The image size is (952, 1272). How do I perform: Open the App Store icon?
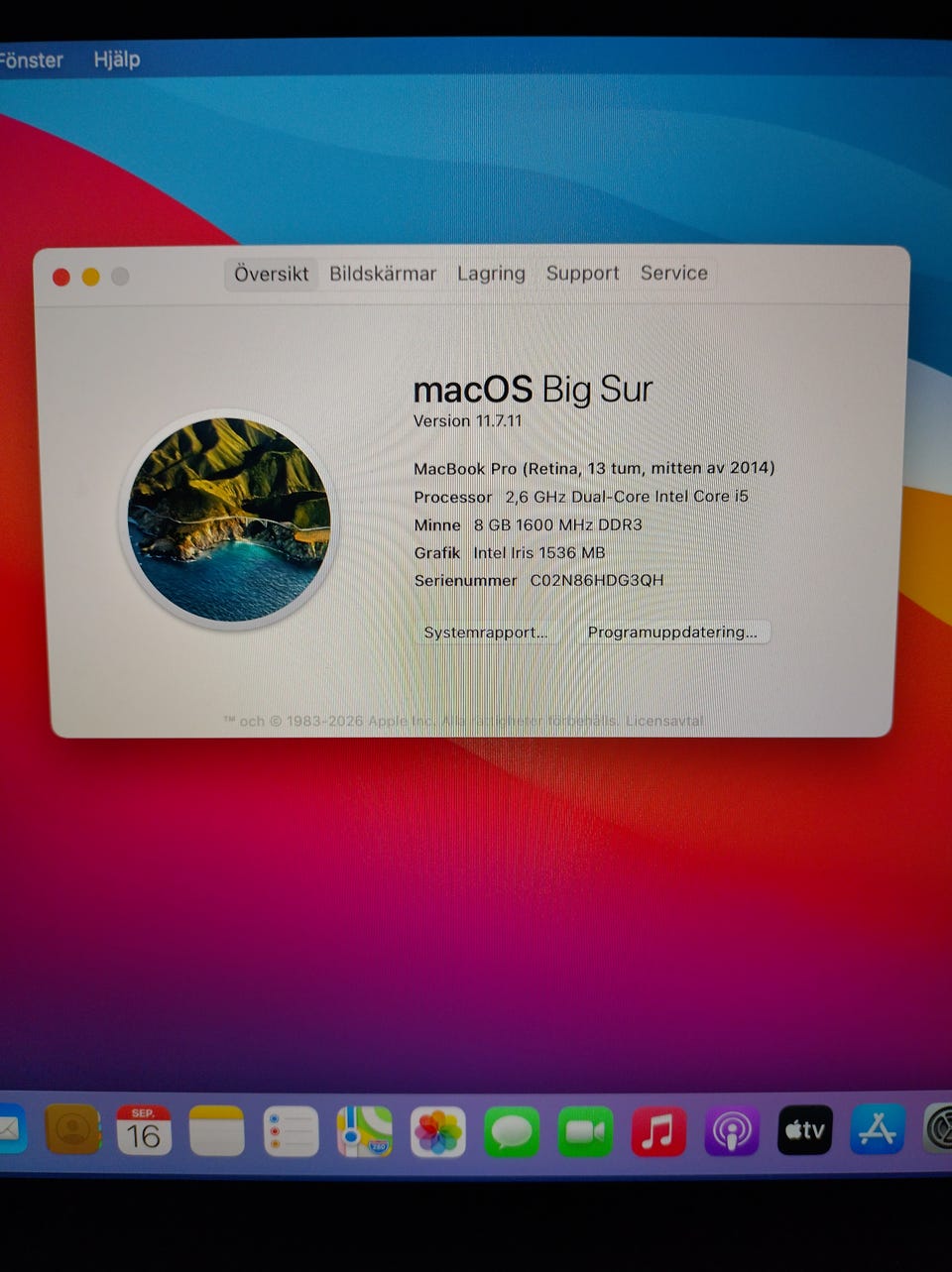click(878, 1129)
